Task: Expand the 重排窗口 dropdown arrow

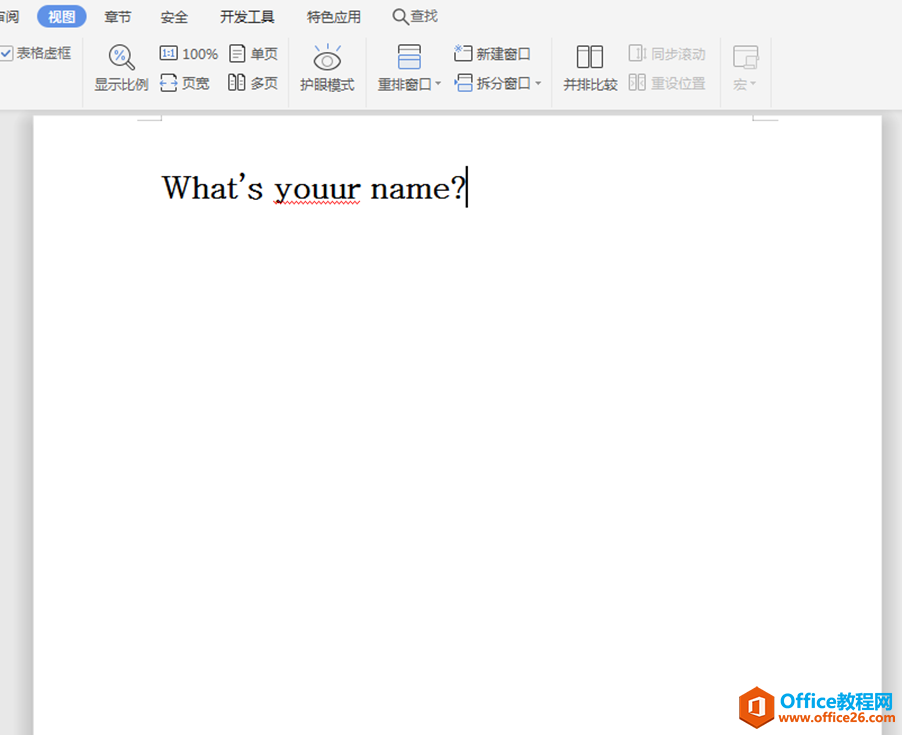Action: click(x=438, y=84)
